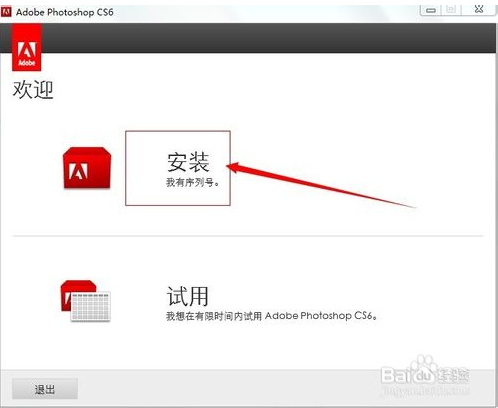
Task: Click the 欢迎 heading
Action: 33,89
